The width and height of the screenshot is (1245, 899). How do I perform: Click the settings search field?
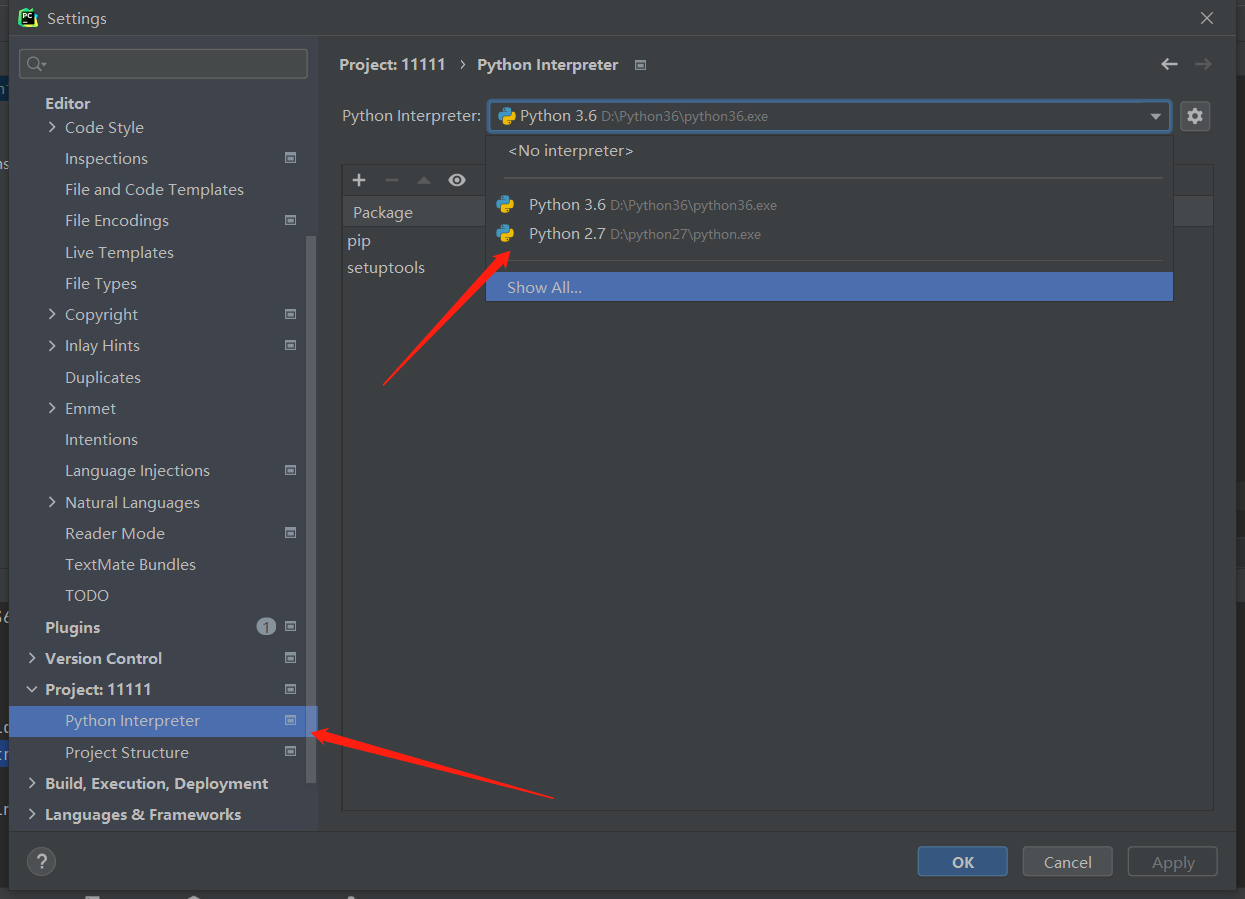[163, 64]
